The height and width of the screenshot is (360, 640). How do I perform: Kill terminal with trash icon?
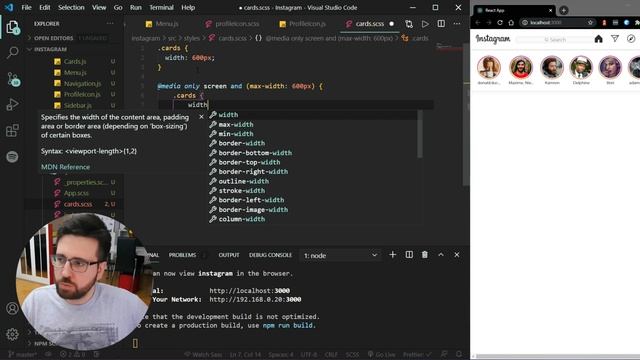coord(424,255)
